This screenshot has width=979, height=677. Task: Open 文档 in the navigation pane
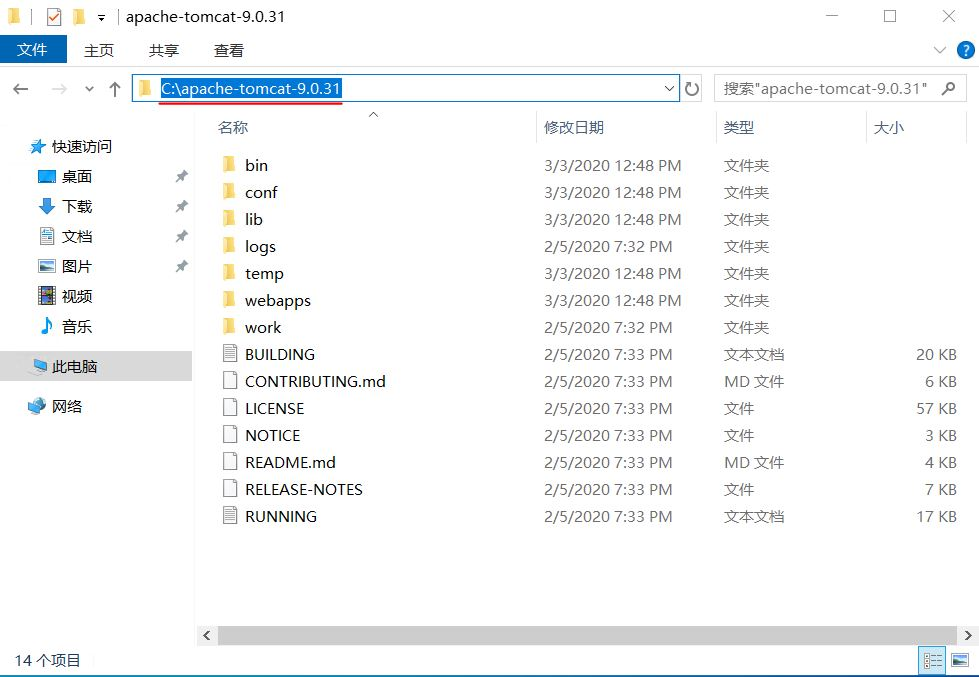[76, 236]
